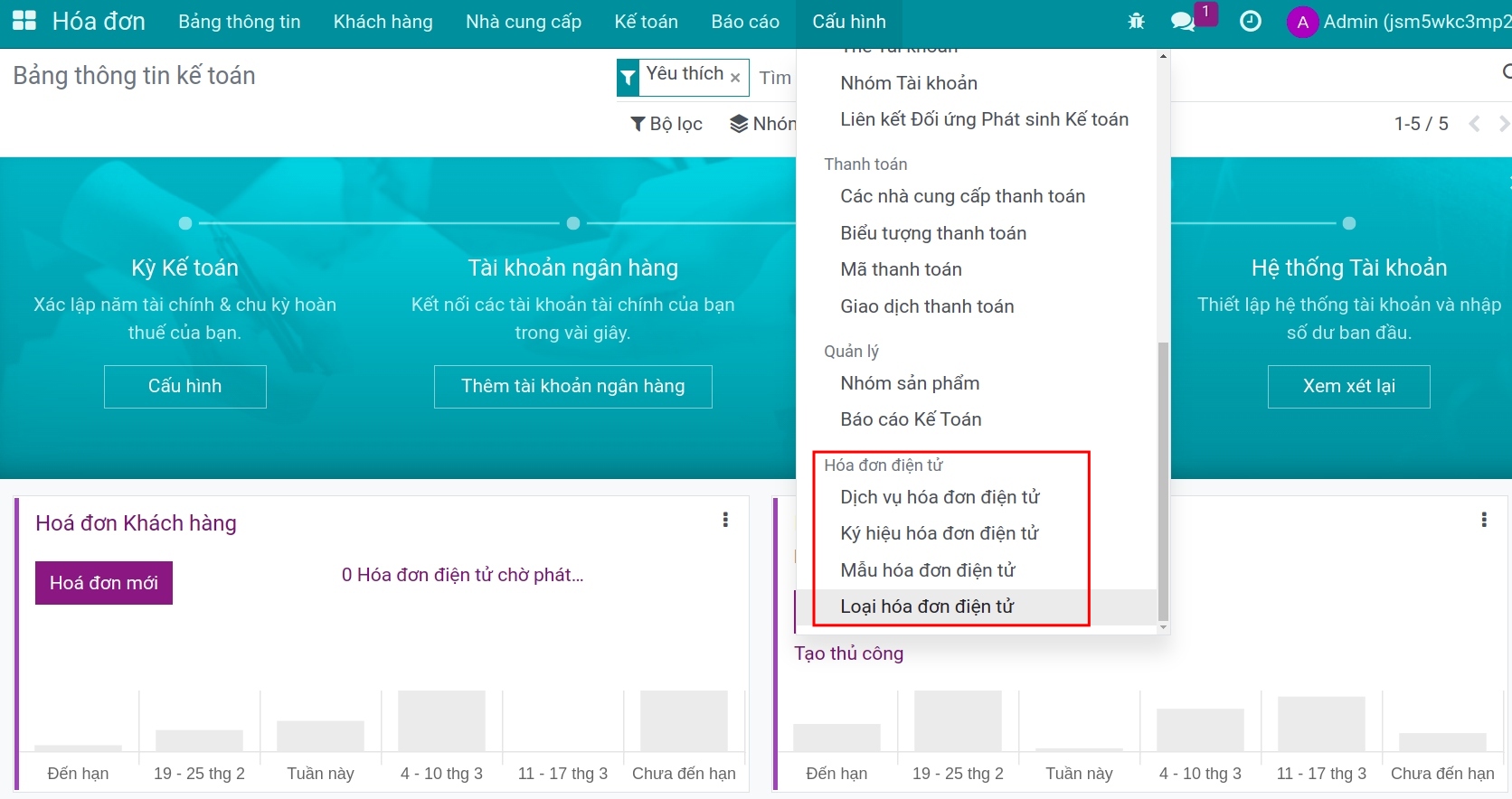
Task: Select Loại hóa đơn điện tử
Action: (x=977, y=606)
